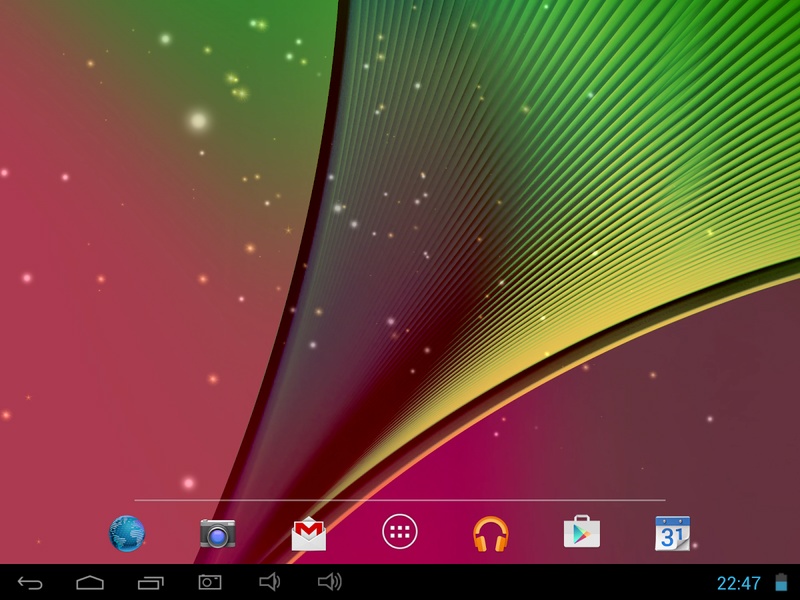The height and width of the screenshot is (600, 800).
Task: Tap the battery status icon
Action: point(781,582)
